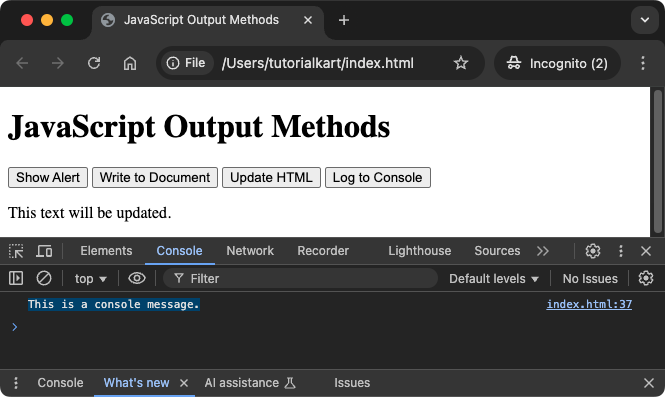The image size is (665, 397).
Task: Reload the page
Action: 94,63
